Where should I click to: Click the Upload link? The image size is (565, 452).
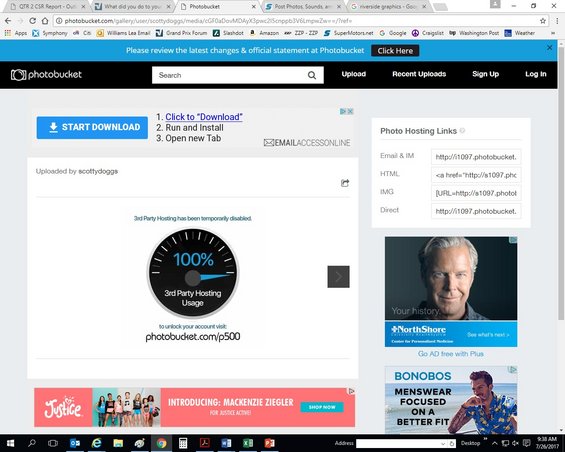click(x=353, y=74)
